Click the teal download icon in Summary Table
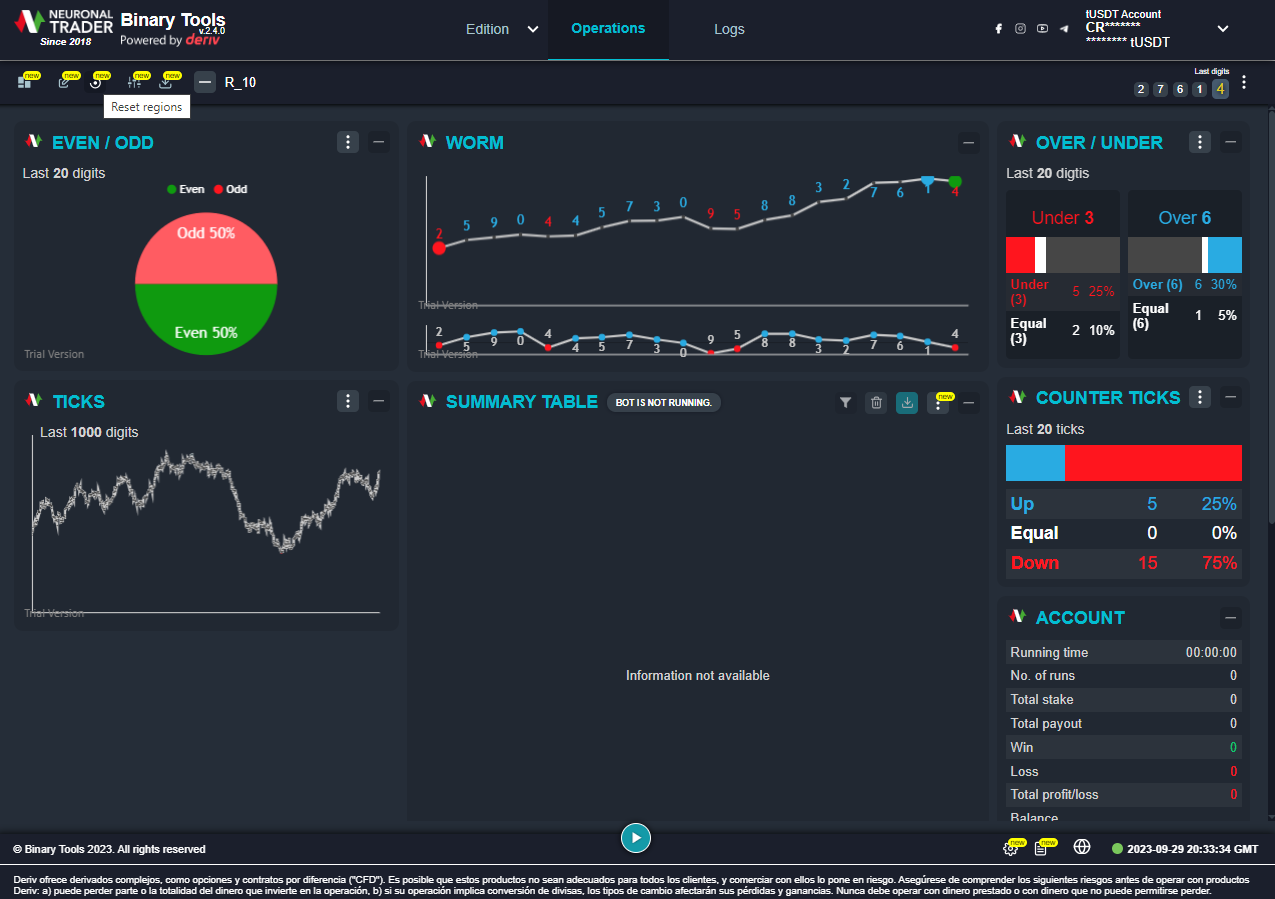Viewport: 1275px width, 899px height. coord(907,402)
